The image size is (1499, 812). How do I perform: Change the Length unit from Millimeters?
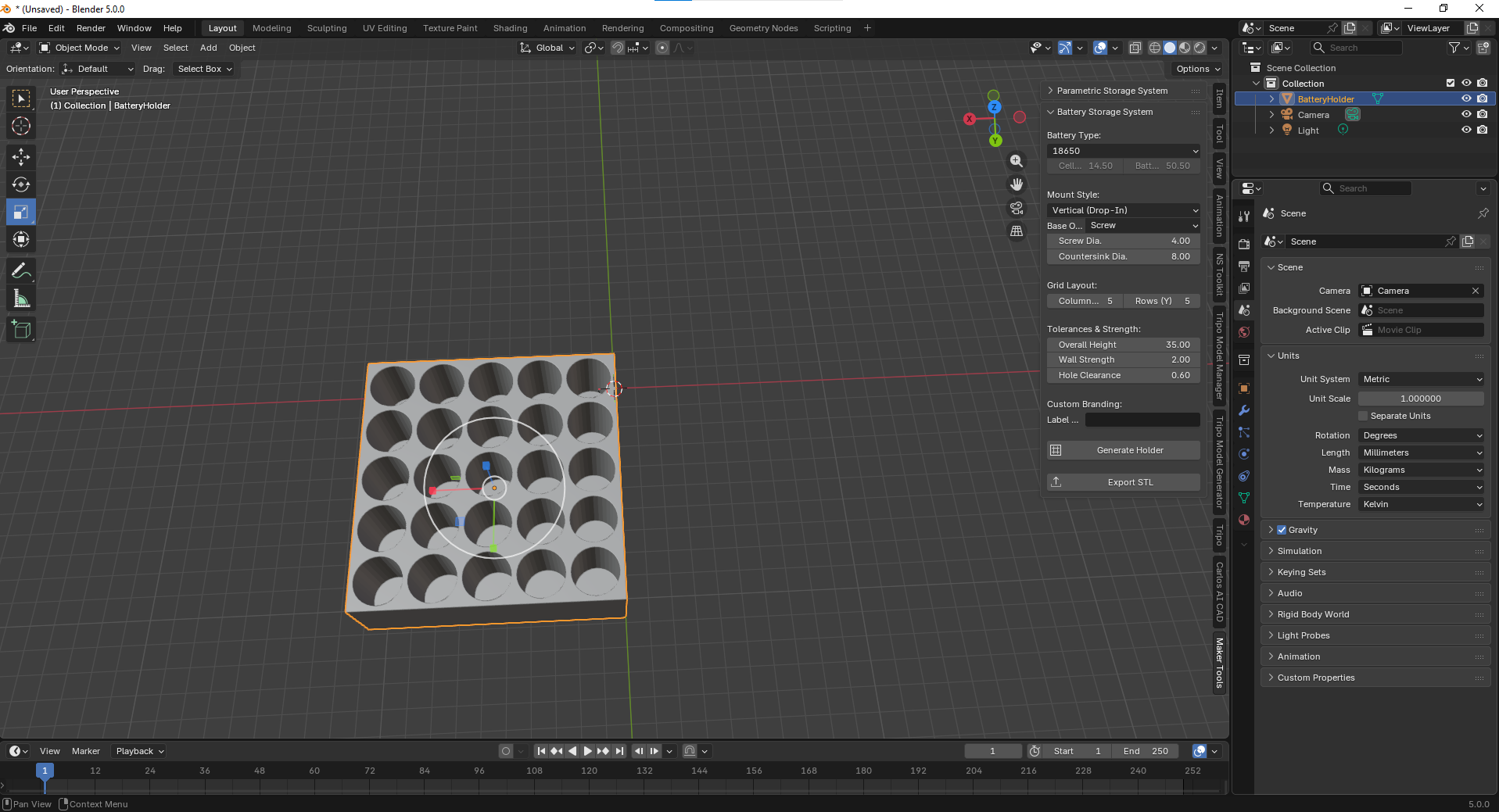tap(1420, 453)
